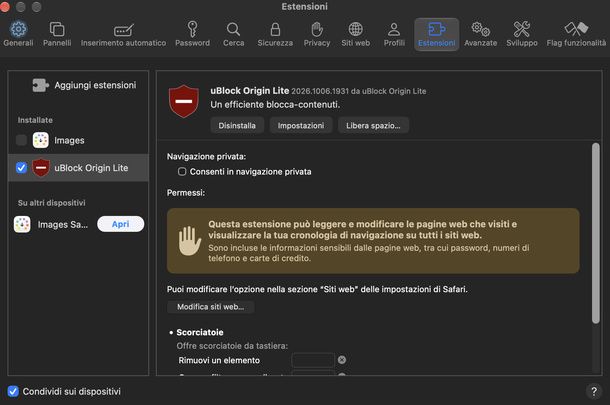Screen dimensions: 610x405
Task: Switch to the Cerca tab
Action: click(233, 34)
